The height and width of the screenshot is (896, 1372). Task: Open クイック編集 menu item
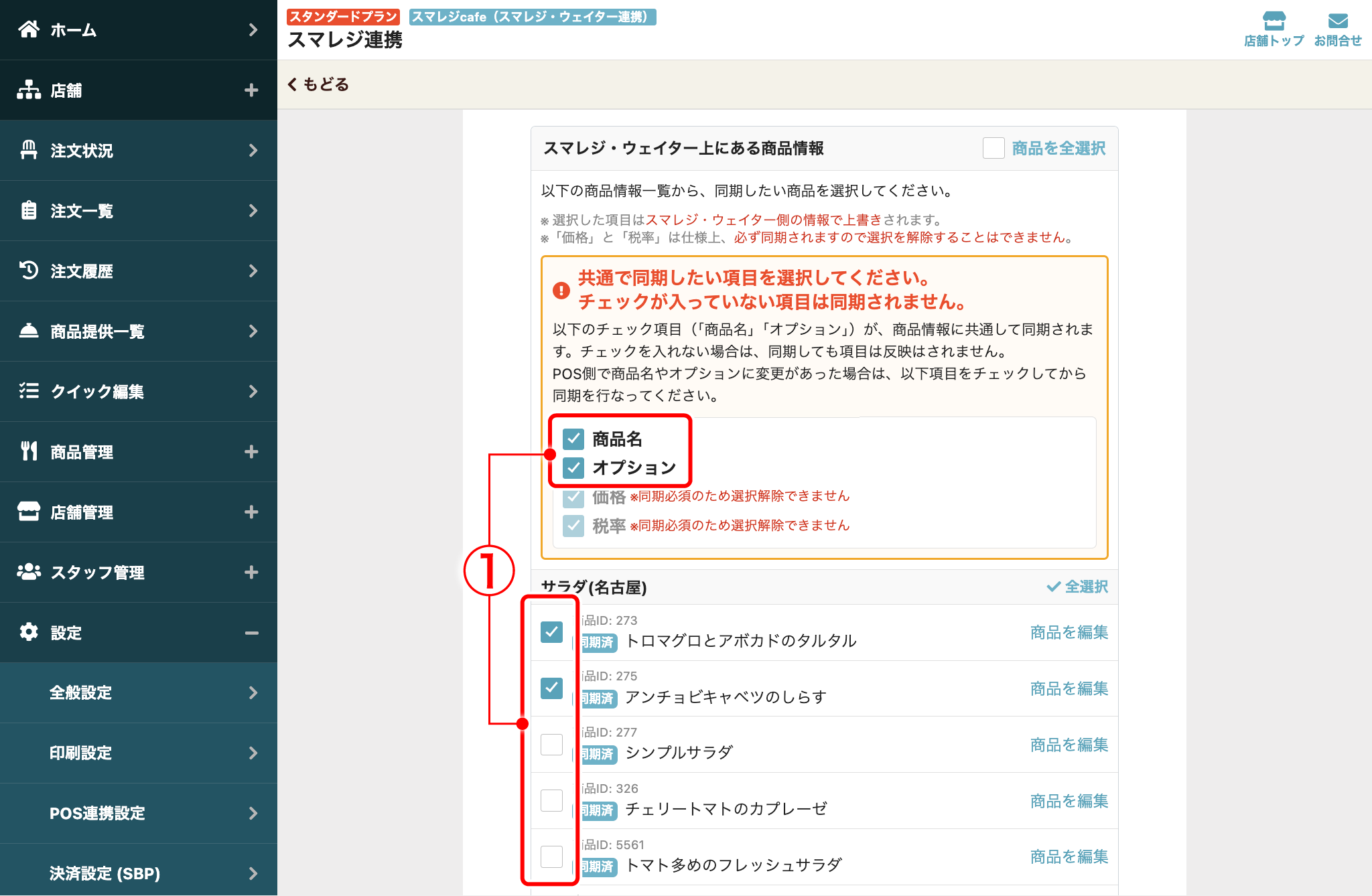tap(139, 391)
